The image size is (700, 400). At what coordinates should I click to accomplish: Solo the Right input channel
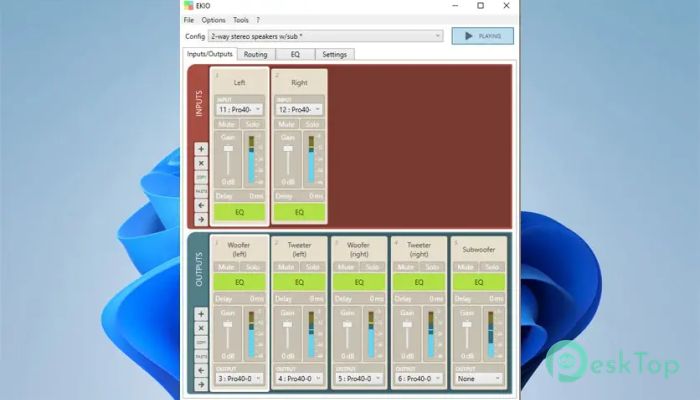click(x=312, y=124)
